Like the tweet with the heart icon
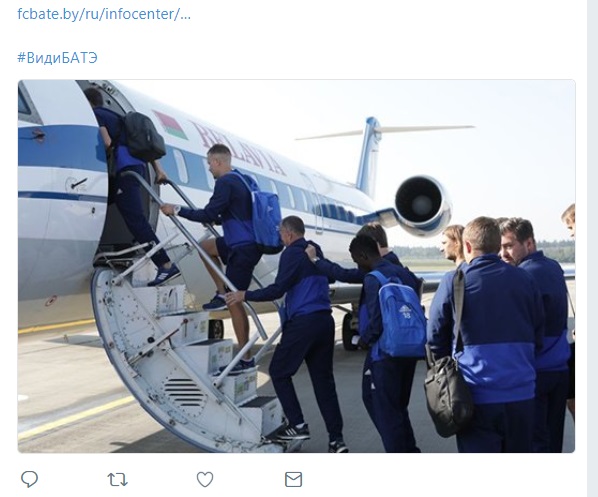 205,479
